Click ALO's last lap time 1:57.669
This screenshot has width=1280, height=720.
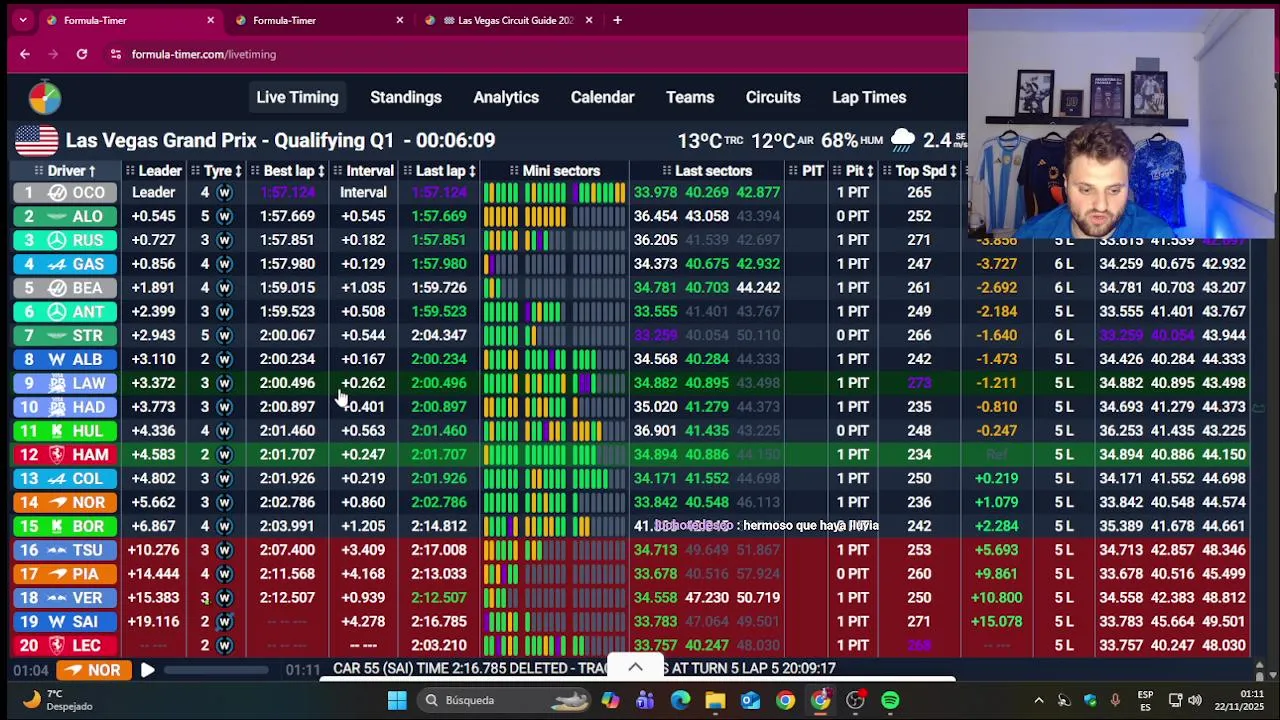441,216
